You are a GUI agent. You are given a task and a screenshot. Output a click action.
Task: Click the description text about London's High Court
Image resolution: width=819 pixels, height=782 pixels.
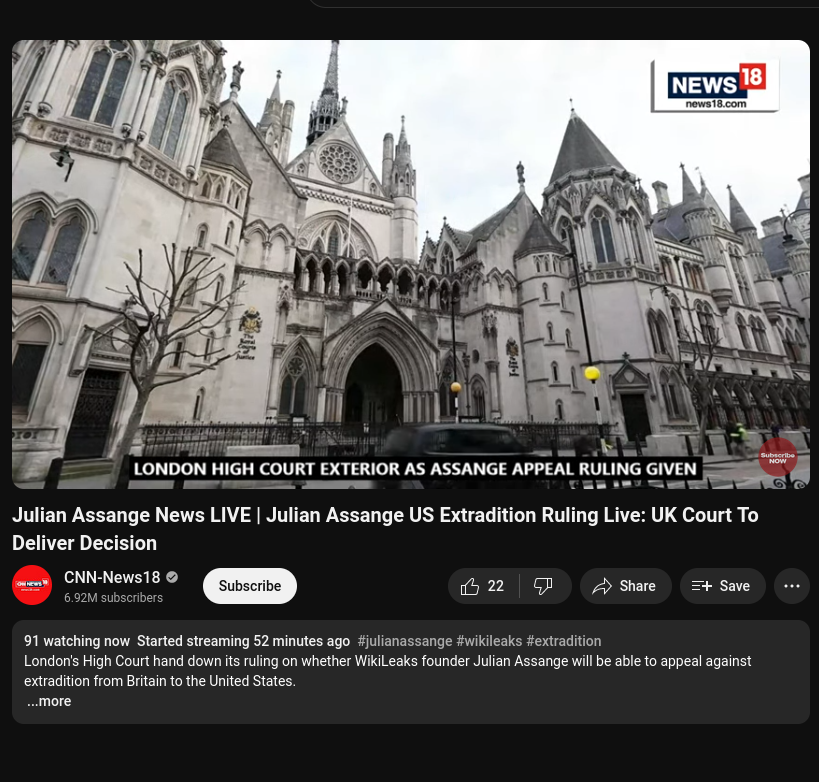(x=388, y=671)
